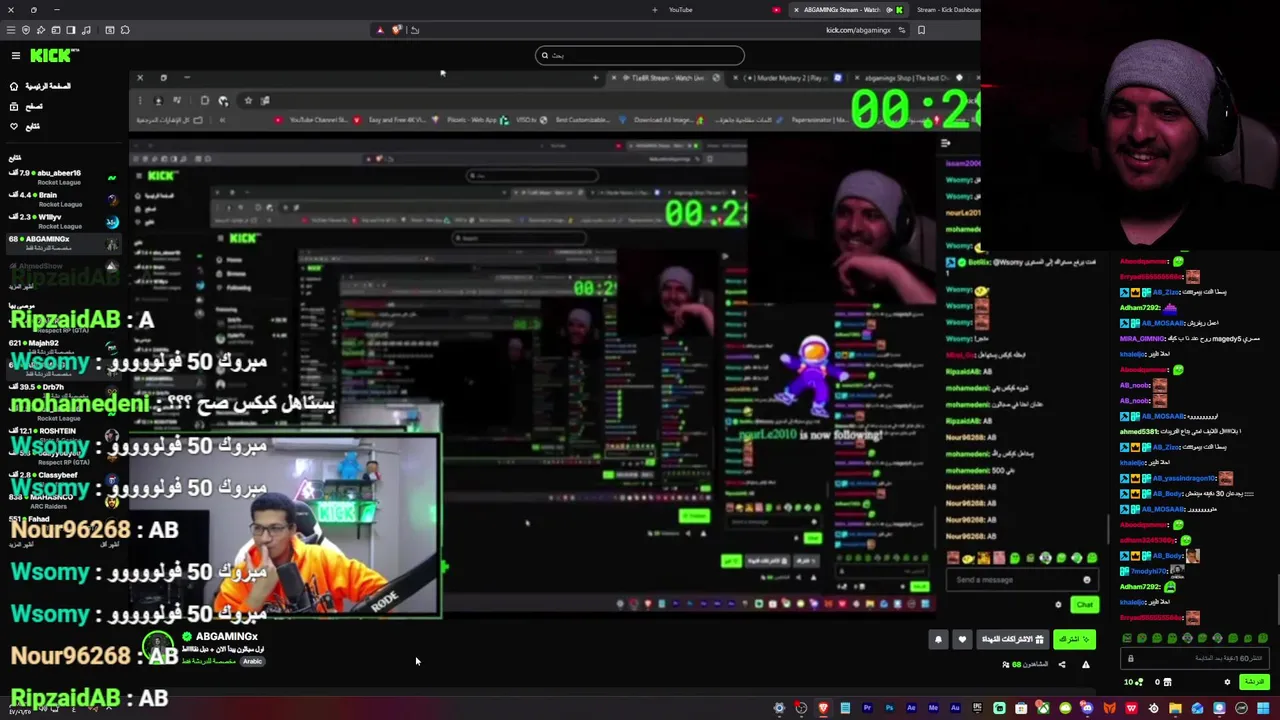The image size is (1280, 720).
Task: Open Brave browser from the taskbar
Action: [823, 708]
